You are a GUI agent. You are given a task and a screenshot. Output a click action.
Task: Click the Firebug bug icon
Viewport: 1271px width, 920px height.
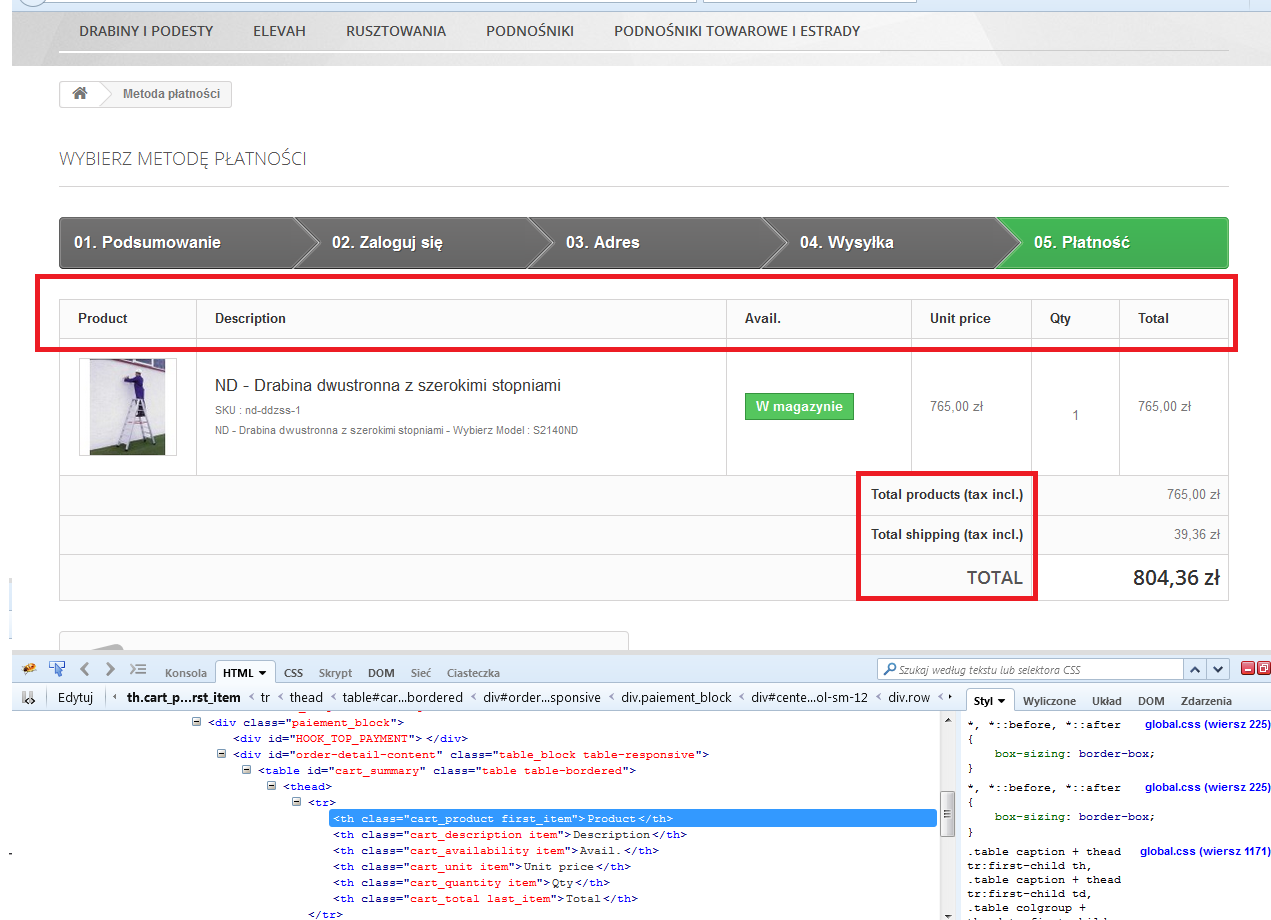point(29,669)
